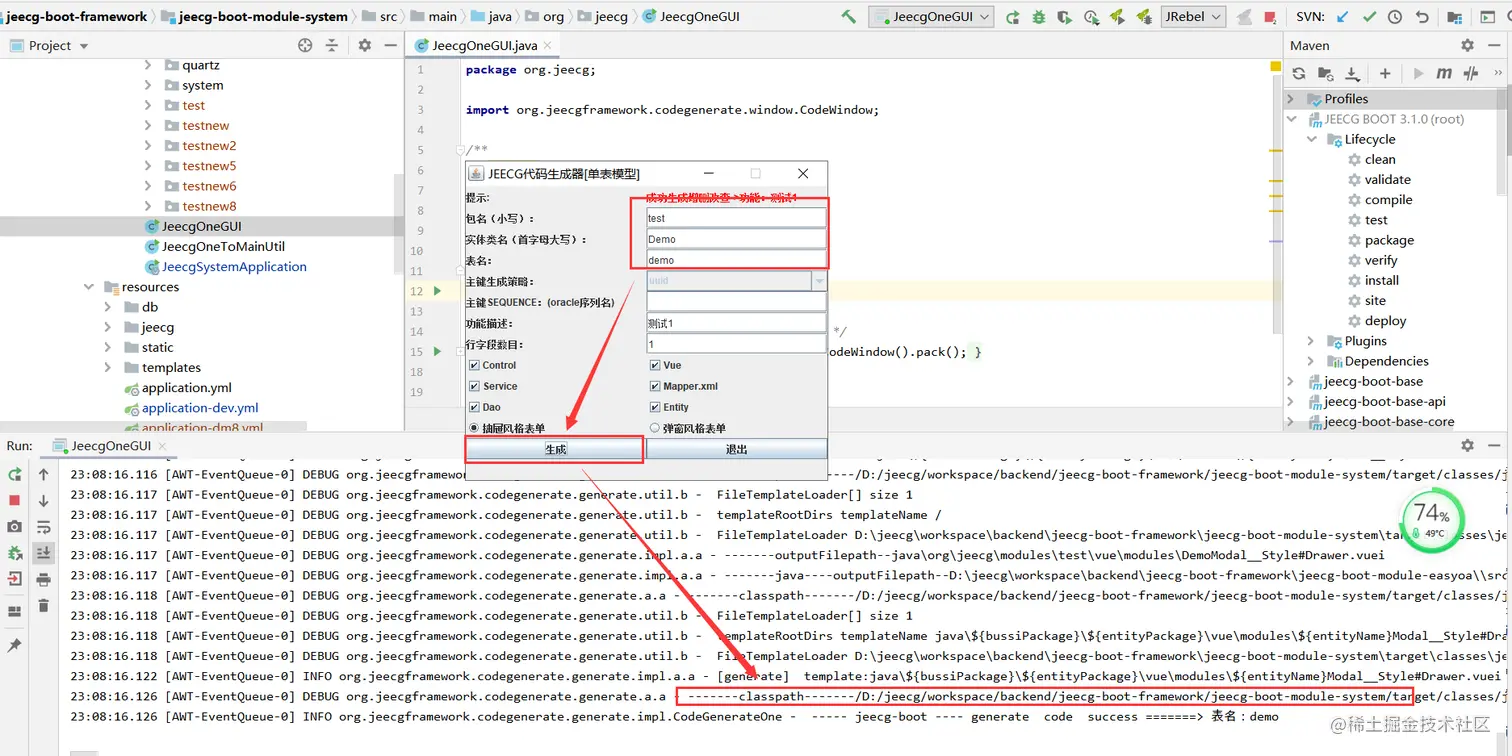Toggle the Entity checkbox
Screen dimensions: 1512x756
(x=656, y=407)
